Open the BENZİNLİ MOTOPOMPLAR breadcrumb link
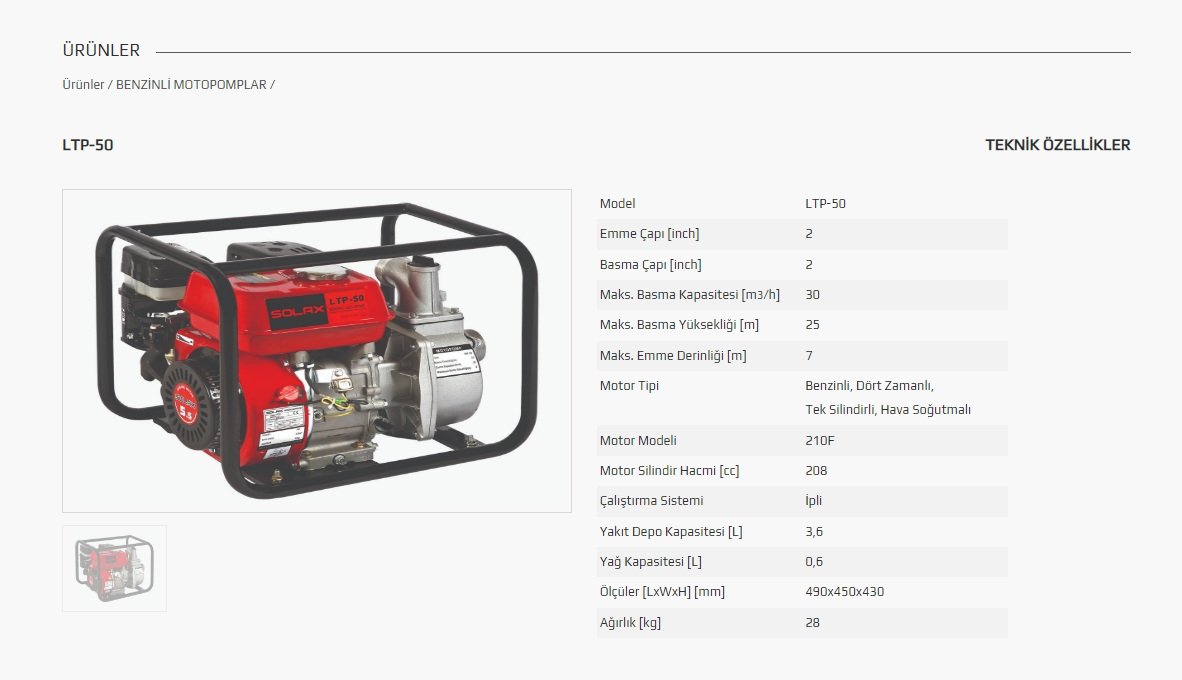 pos(191,84)
